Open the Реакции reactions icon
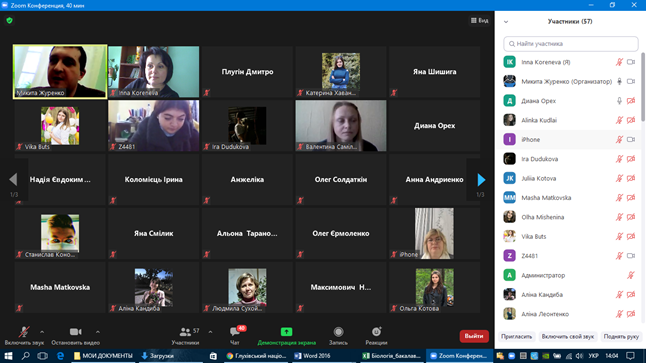 (x=376, y=332)
